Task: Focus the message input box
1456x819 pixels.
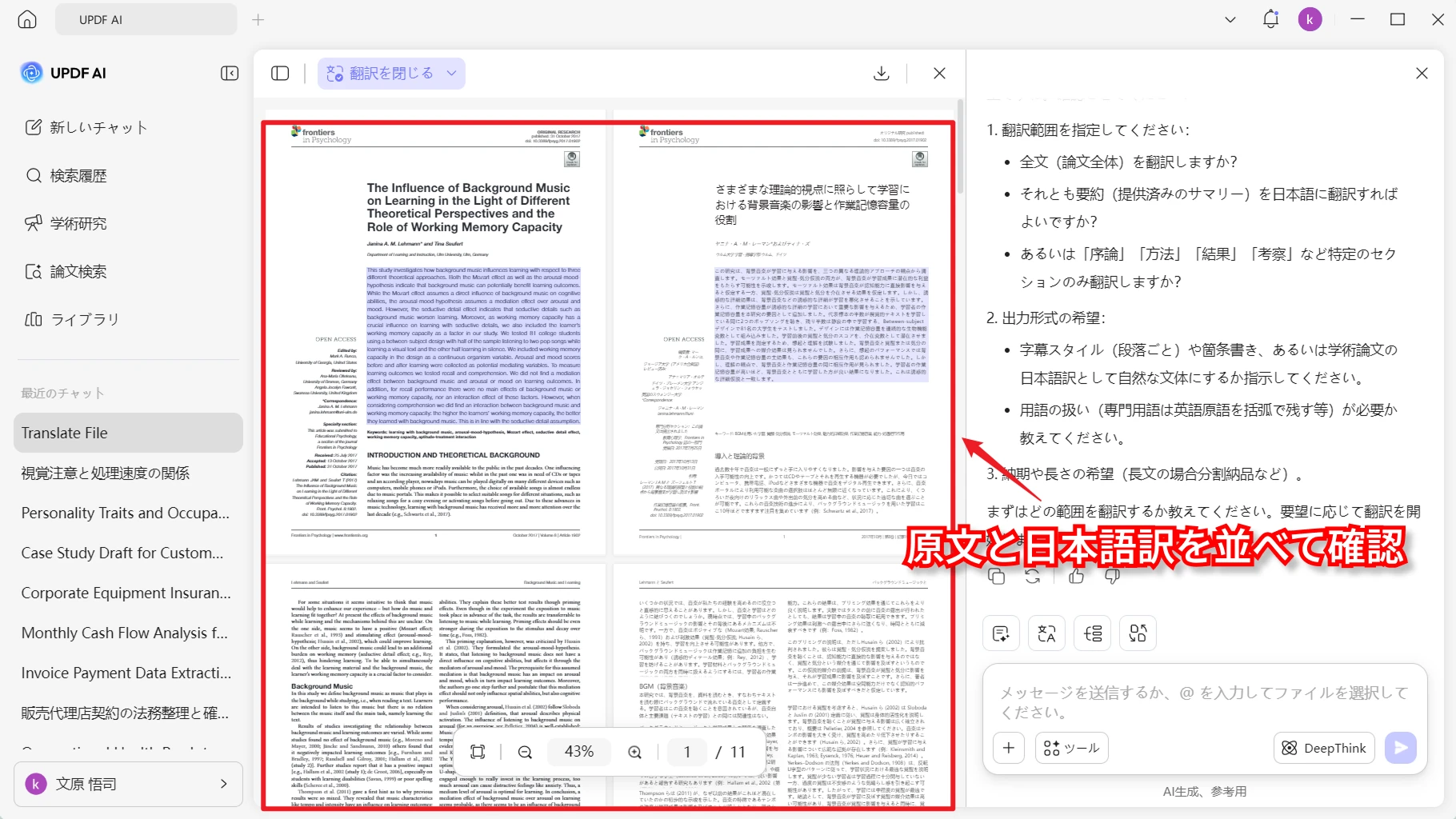Action: (x=1205, y=702)
